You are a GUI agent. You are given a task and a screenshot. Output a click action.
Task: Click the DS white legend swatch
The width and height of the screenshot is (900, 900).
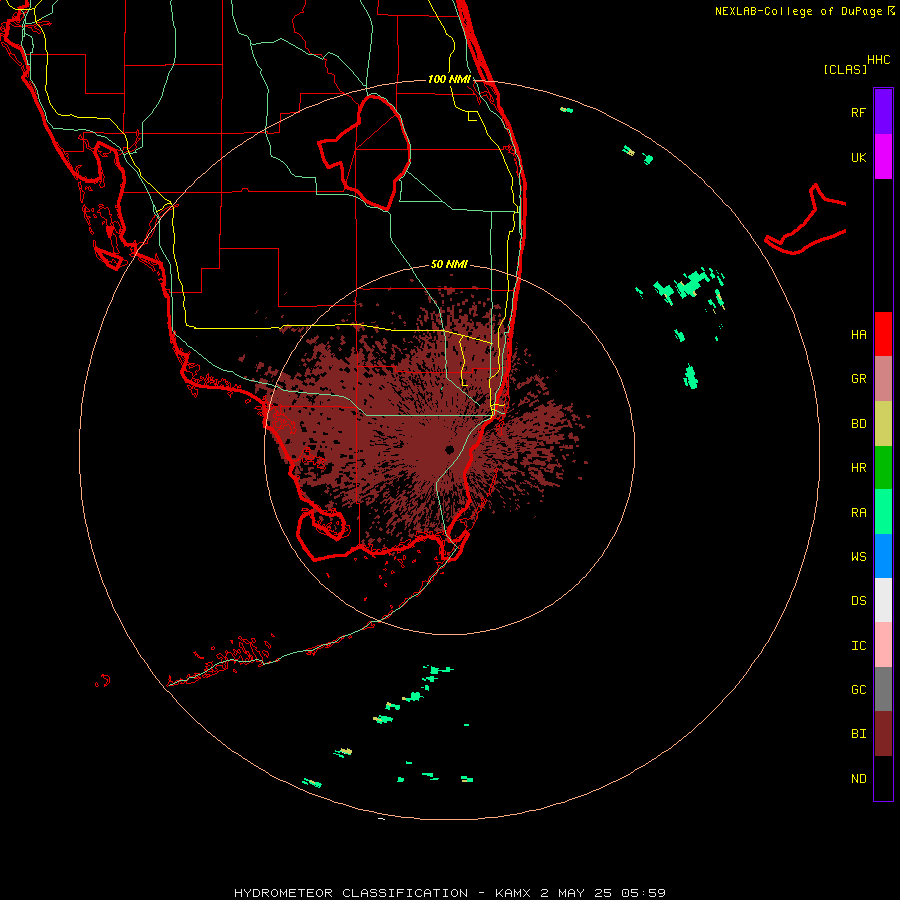click(883, 600)
